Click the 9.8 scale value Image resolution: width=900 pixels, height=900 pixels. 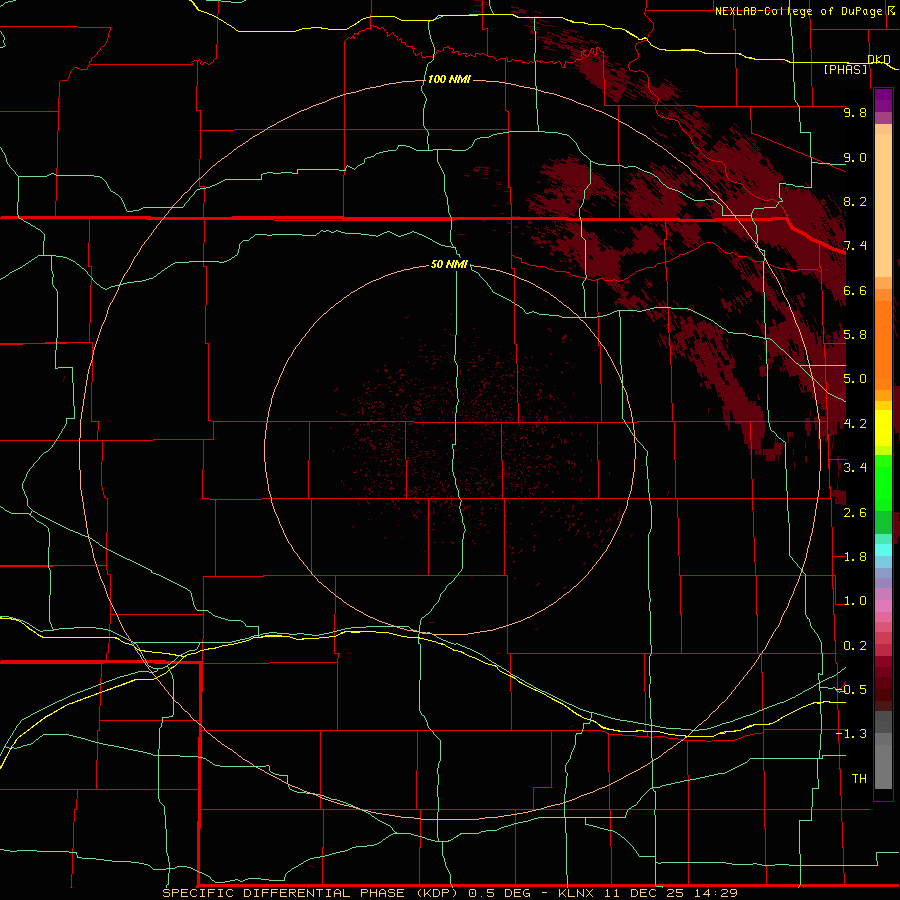click(x=855, y=112)
